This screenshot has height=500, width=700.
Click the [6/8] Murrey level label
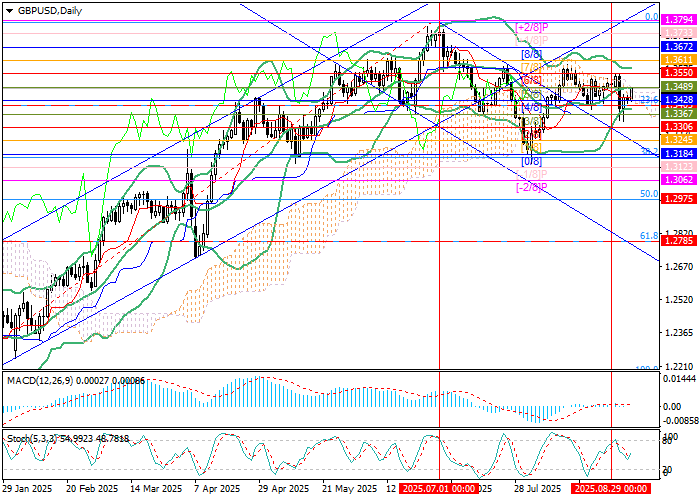(531, 80)
